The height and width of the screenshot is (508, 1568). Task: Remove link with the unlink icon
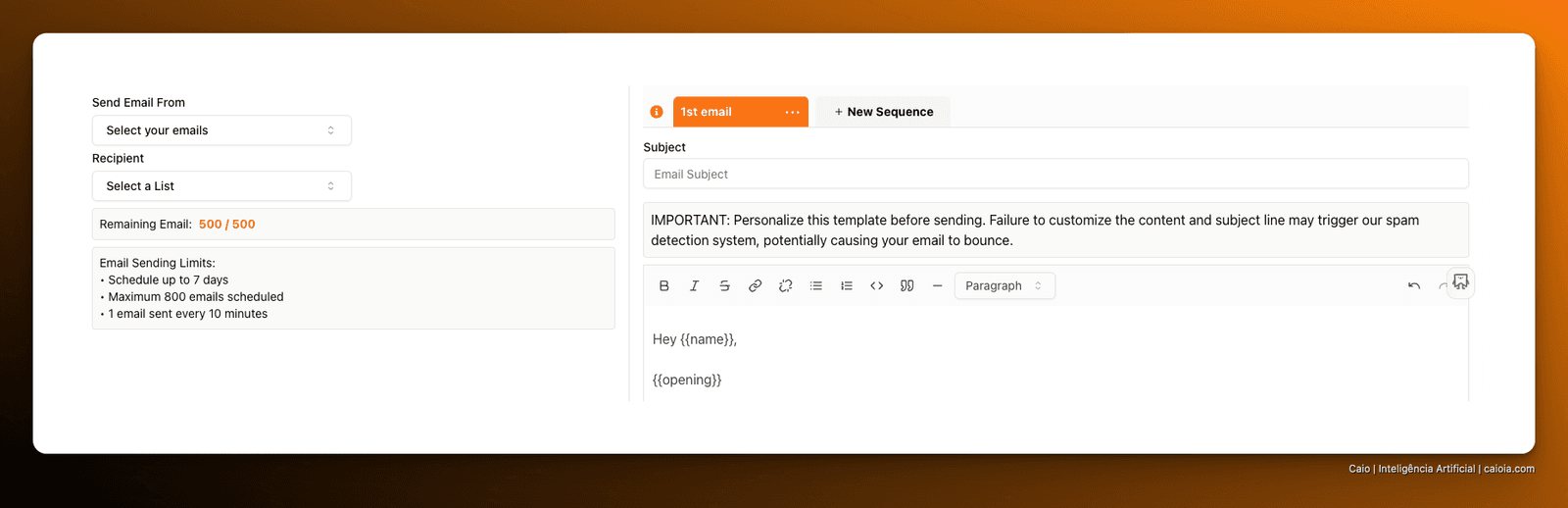click(785, 285)
